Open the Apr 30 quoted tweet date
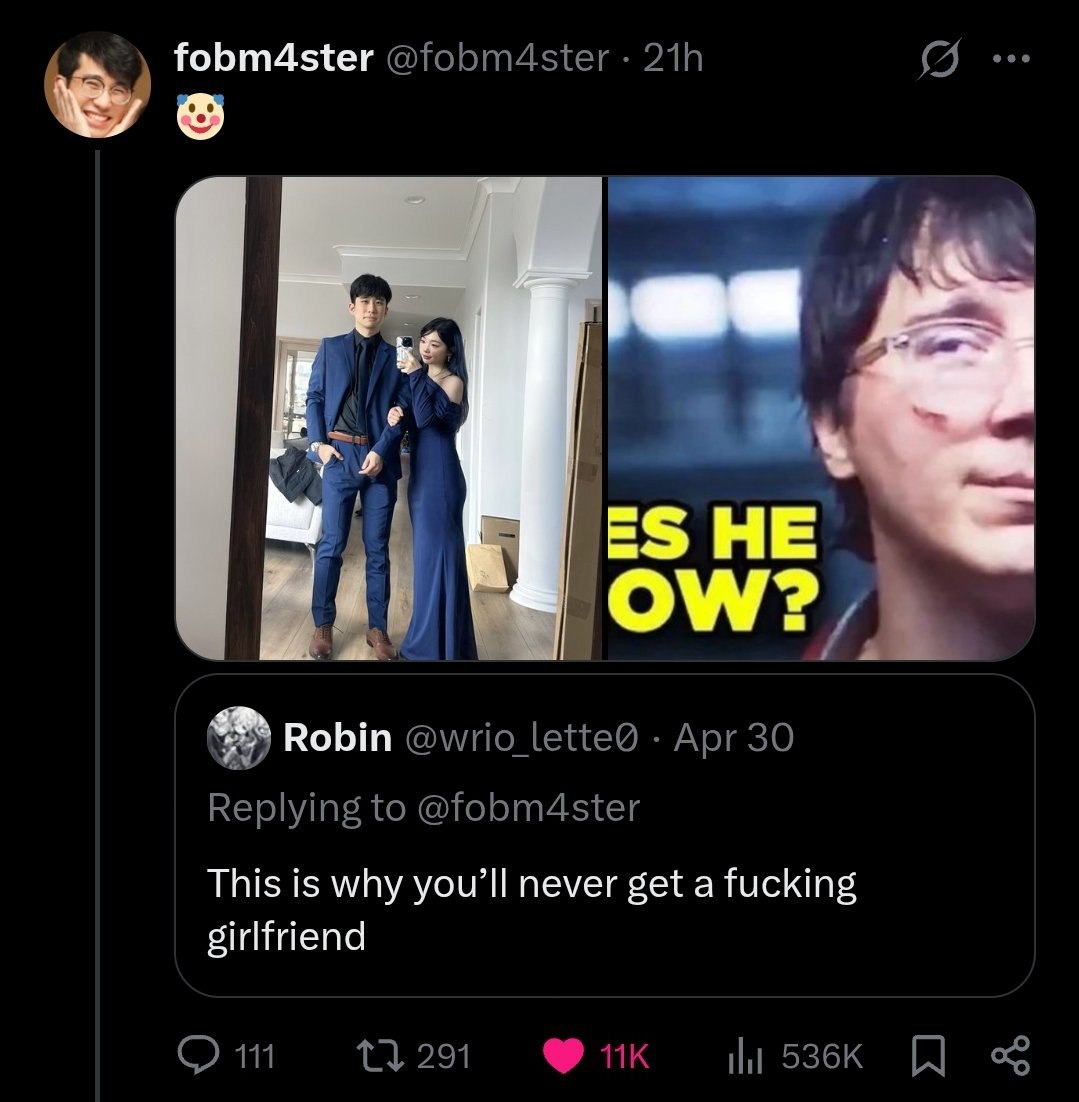The height and width of the screenshot is (1102, 1079). coord(734,738)
